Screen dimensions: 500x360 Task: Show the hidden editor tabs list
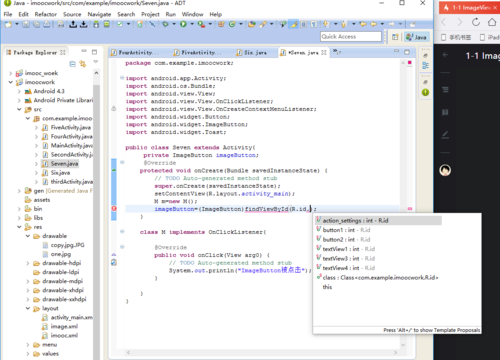[x=337, y=52]
